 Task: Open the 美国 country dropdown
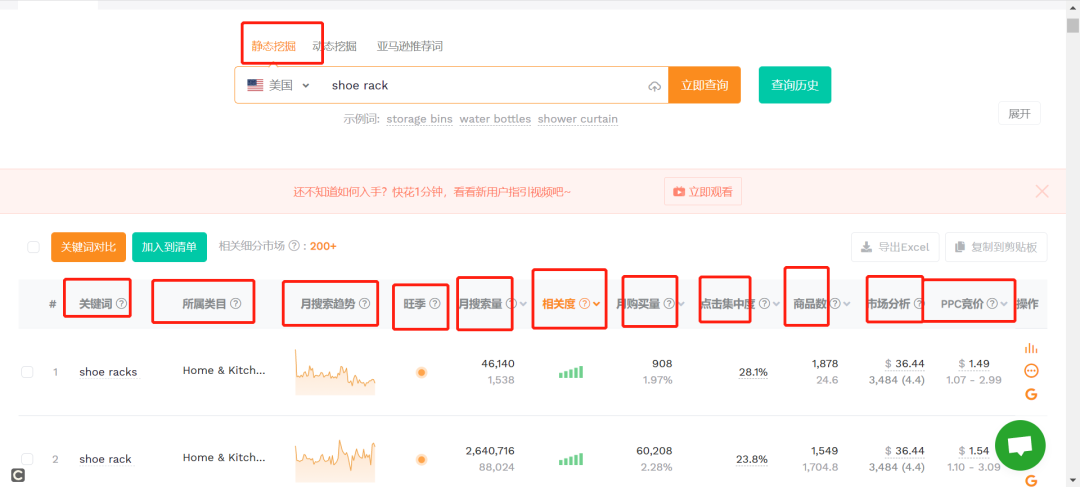pos(279,85)
